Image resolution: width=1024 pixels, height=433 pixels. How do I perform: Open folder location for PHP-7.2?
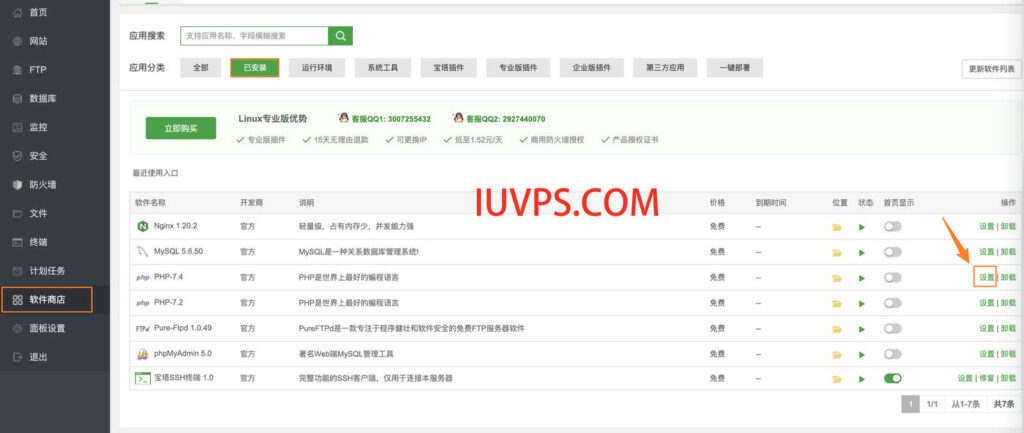(837, 304)
